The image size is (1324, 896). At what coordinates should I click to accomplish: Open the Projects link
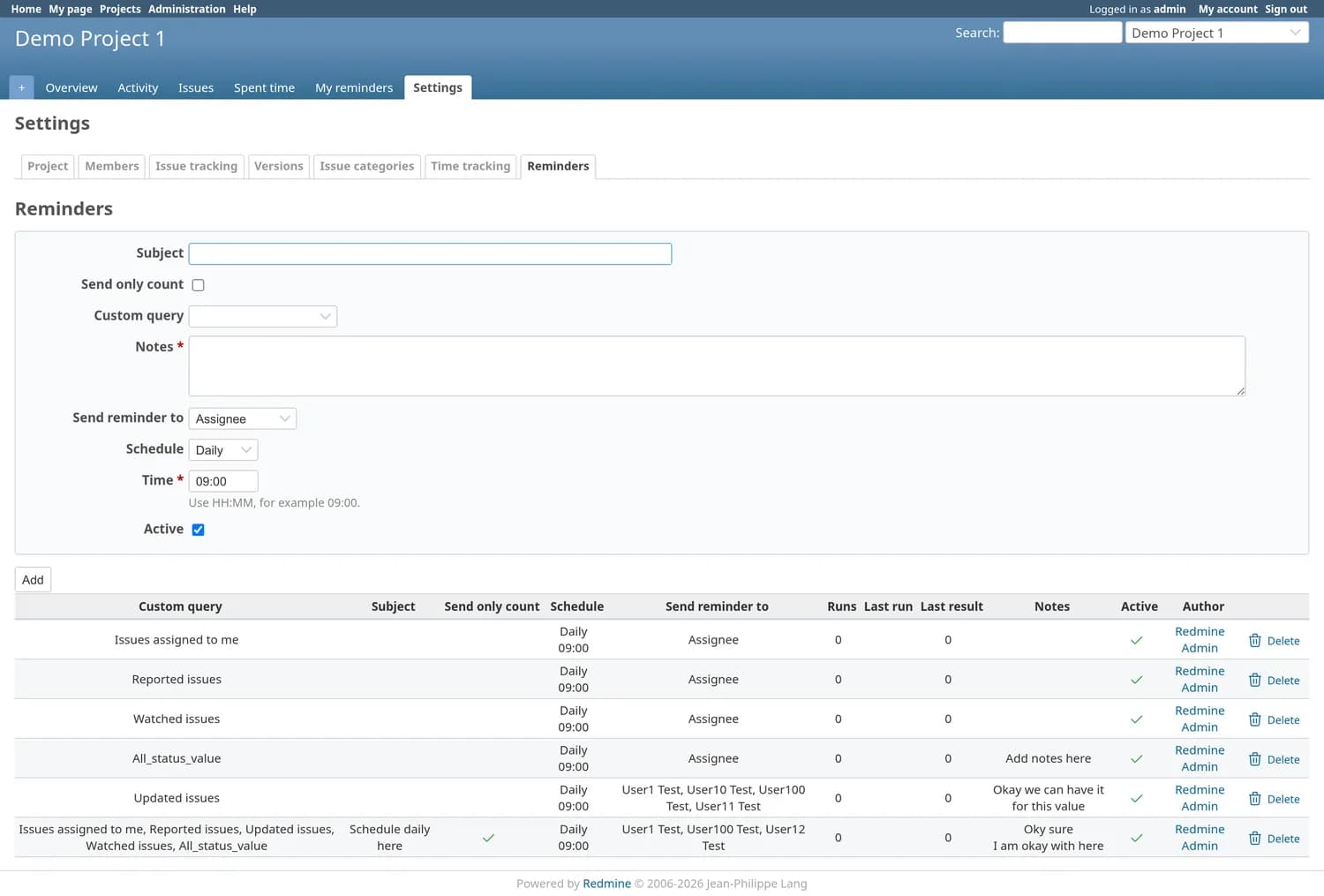[x=120, y=9]
